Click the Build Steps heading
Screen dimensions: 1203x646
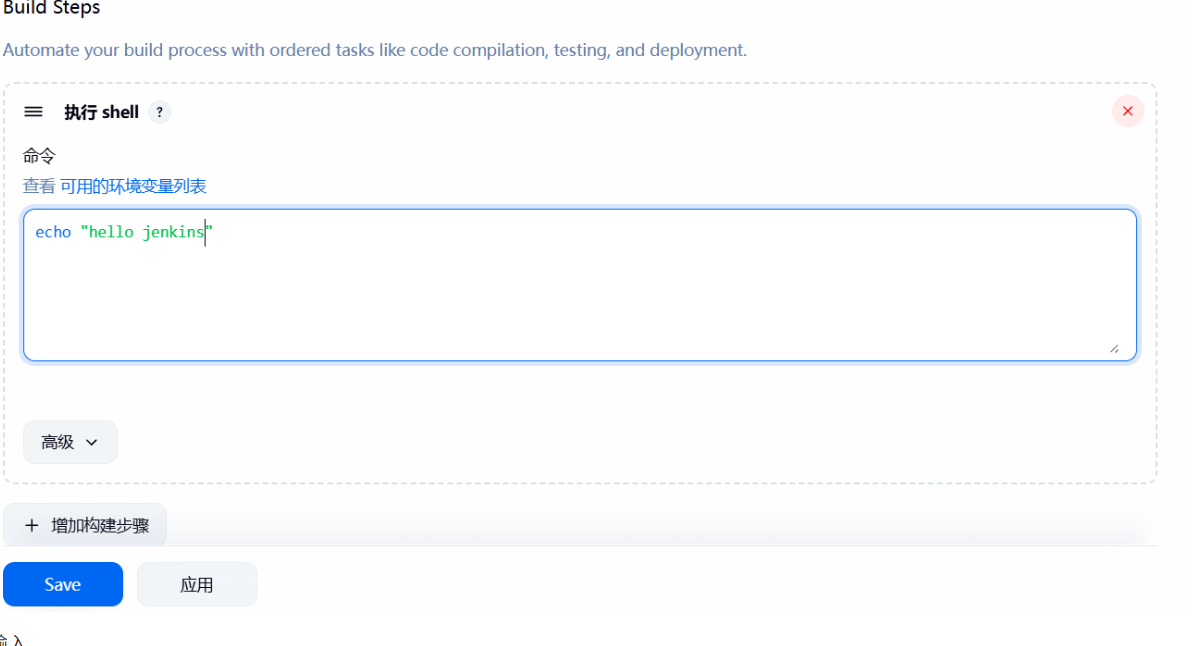pyautogui.click(x=52, y=8)
